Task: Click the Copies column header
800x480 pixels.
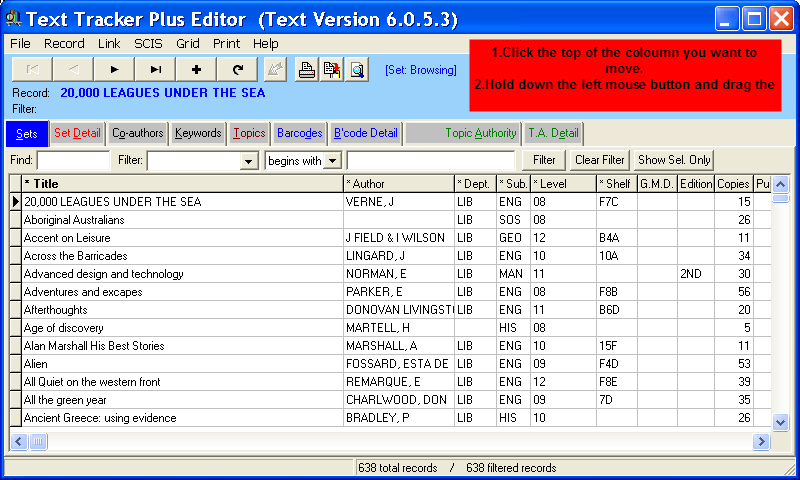Action: [734, 184]
